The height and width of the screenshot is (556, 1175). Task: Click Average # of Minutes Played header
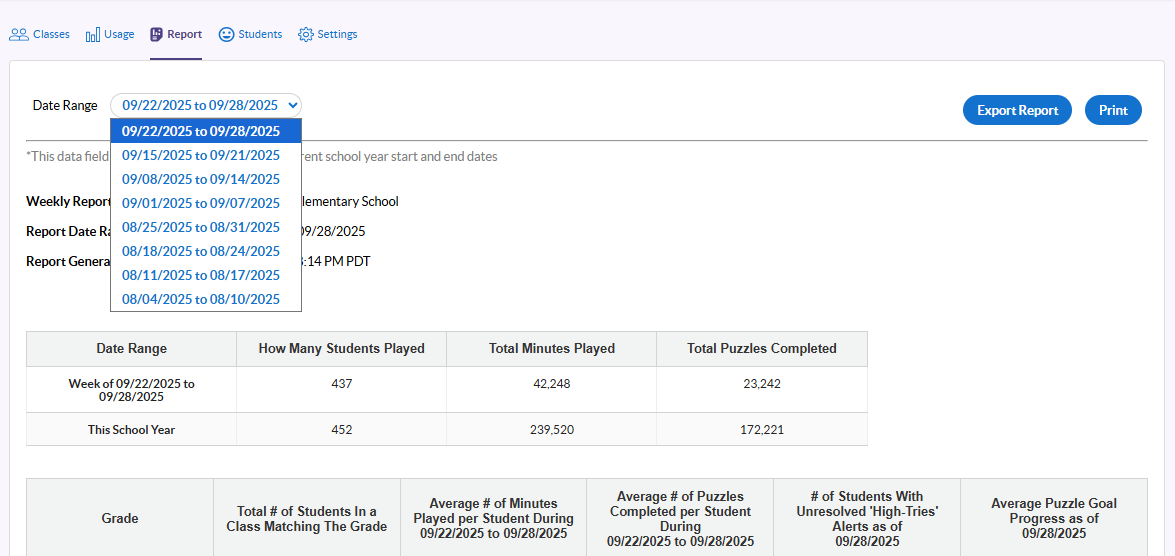click(493, 519)
